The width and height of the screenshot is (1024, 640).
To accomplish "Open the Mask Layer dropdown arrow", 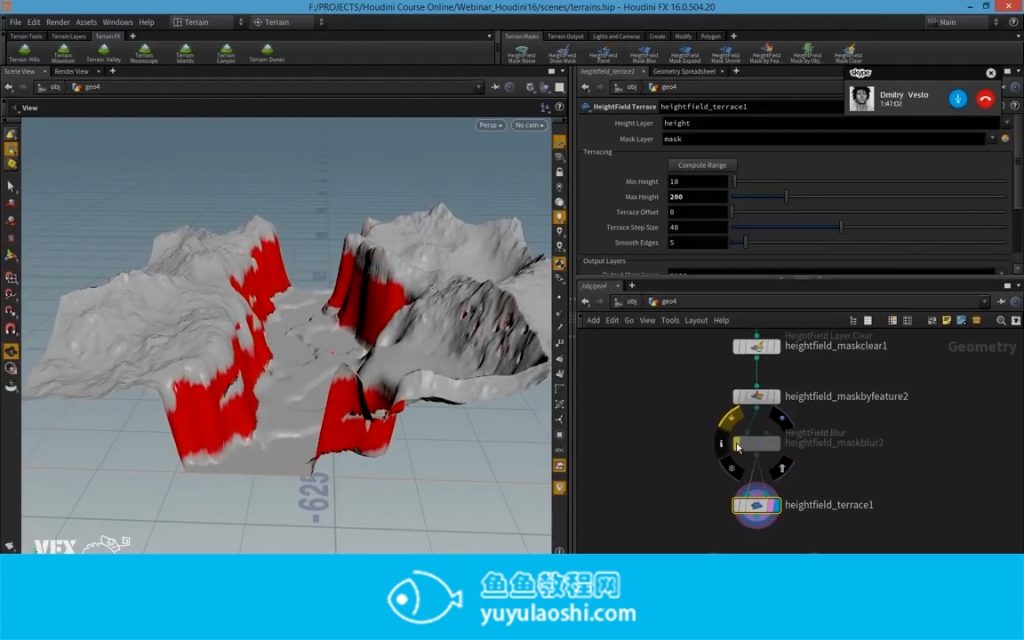I will 992,138.
